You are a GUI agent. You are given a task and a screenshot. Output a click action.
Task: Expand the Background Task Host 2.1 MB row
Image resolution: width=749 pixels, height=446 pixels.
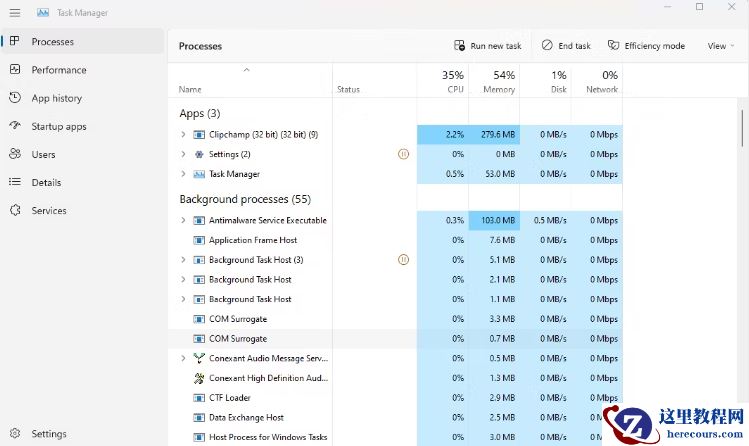(x=183, y=279)
